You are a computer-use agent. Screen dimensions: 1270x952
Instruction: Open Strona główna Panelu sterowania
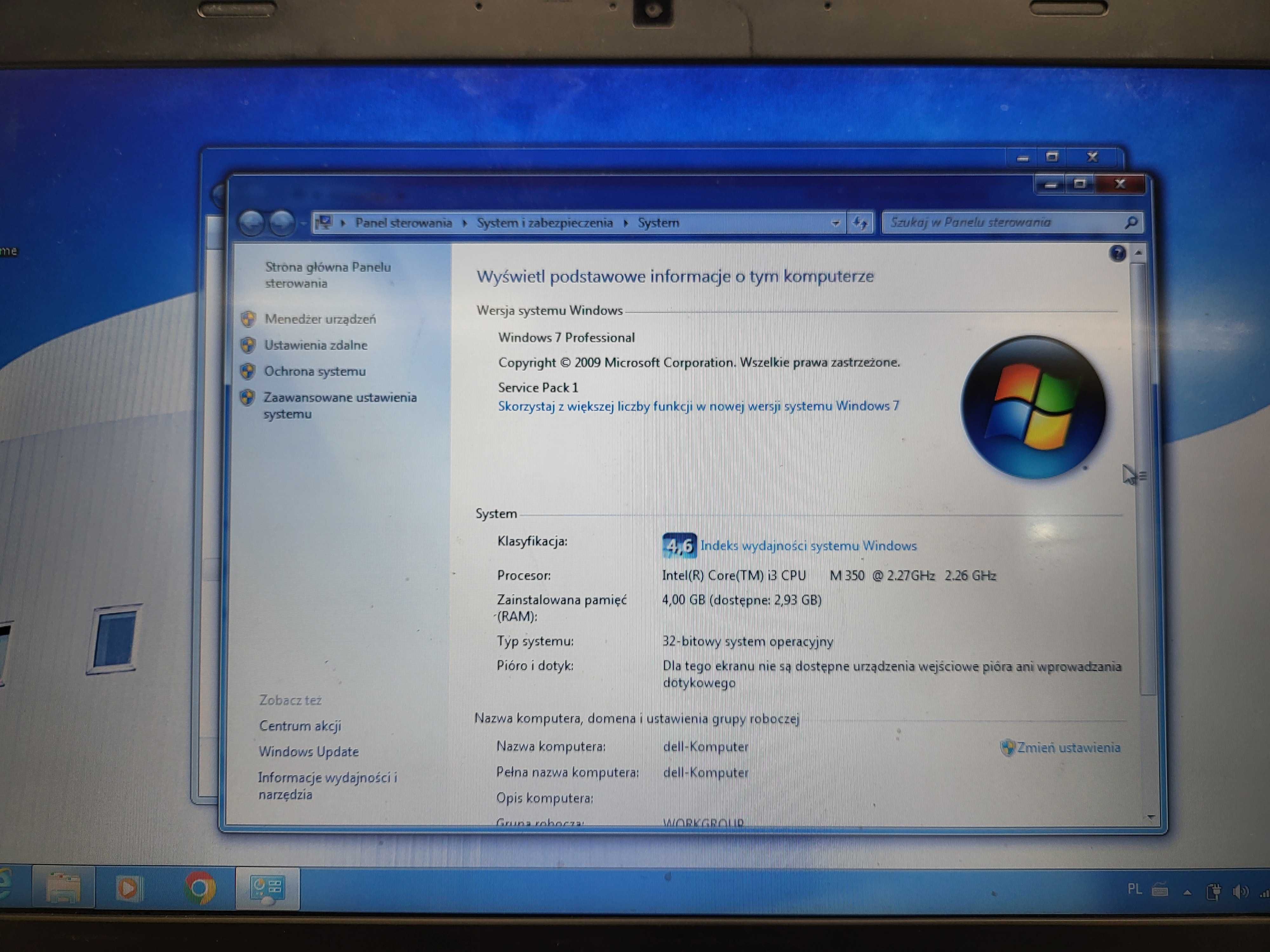pos(327,275)
